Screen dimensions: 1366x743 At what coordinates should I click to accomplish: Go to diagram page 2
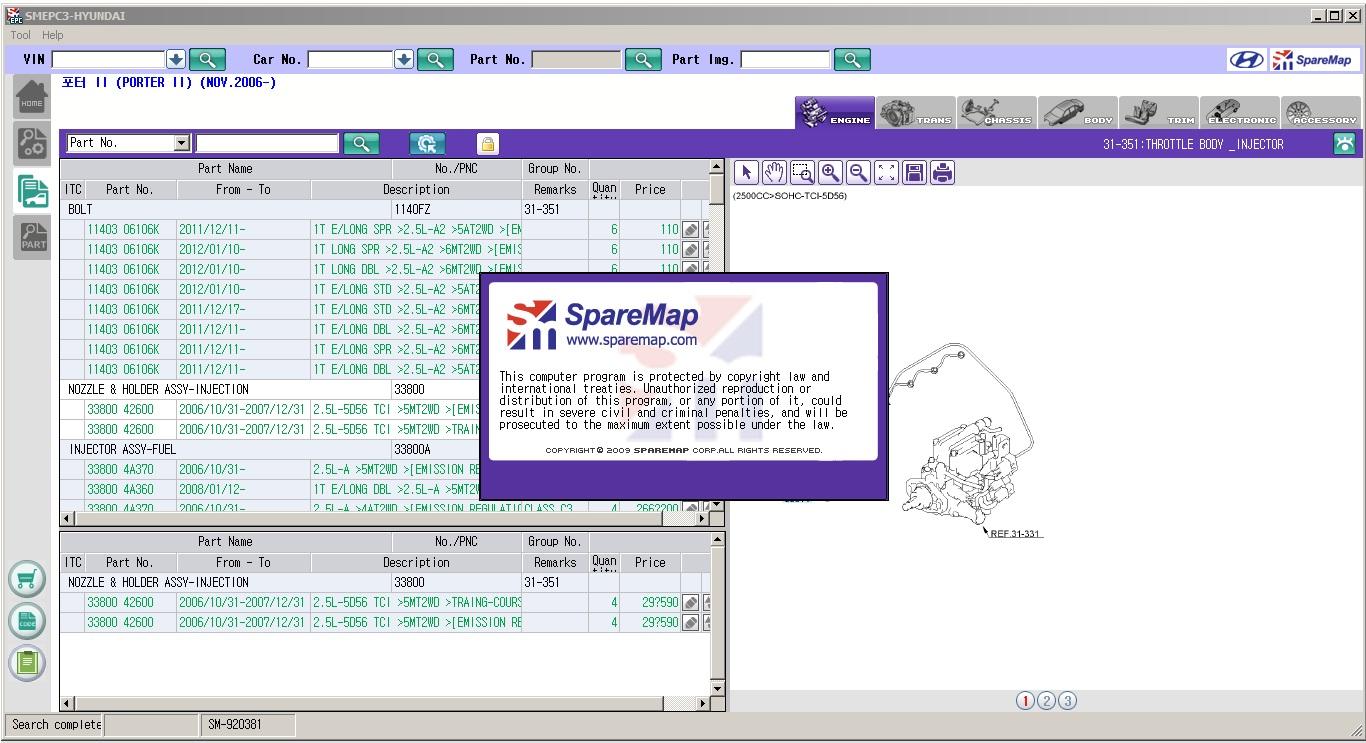coord(1046,701)
